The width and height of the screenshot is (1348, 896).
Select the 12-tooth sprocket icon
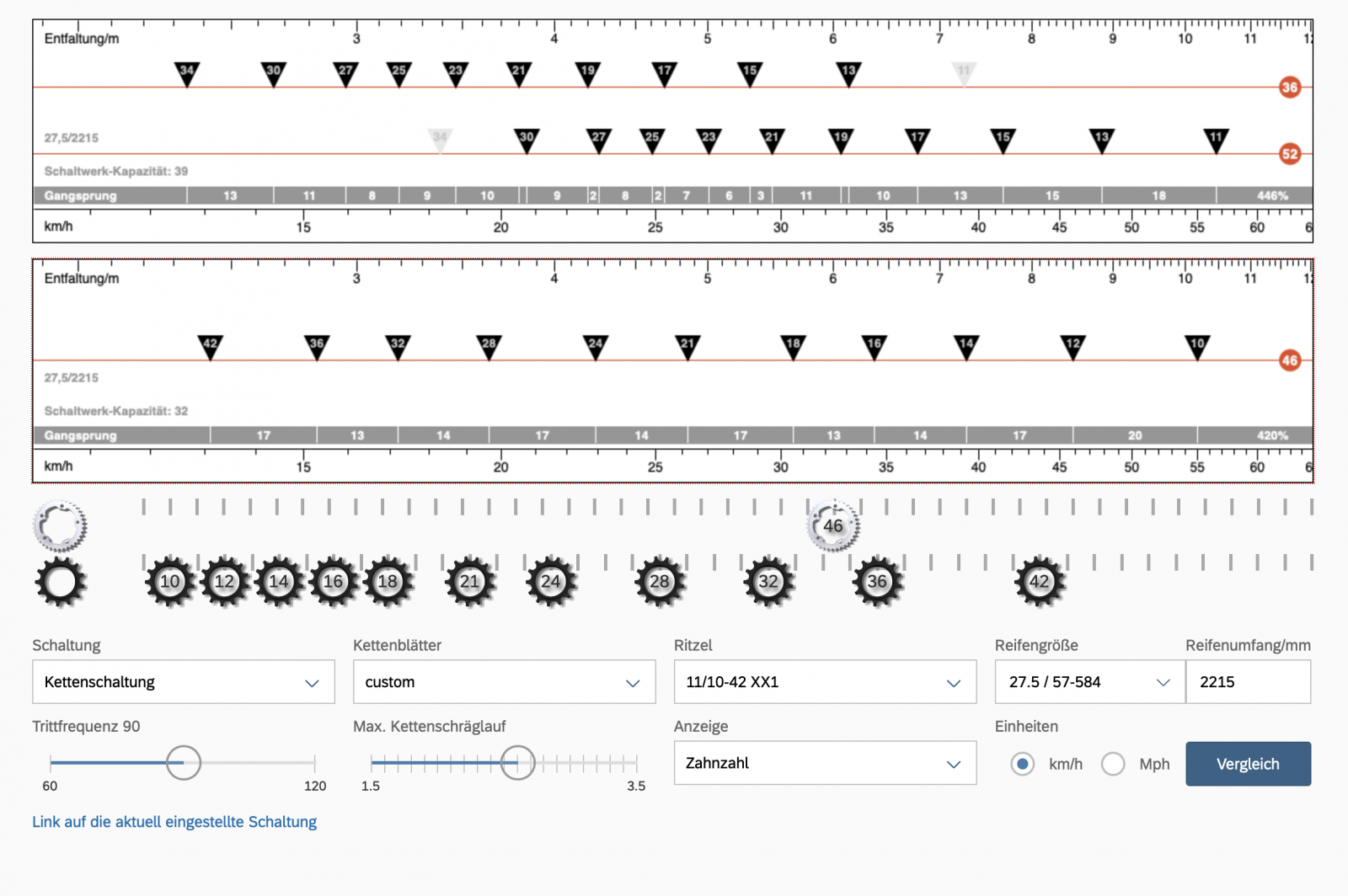click(224, 582)
